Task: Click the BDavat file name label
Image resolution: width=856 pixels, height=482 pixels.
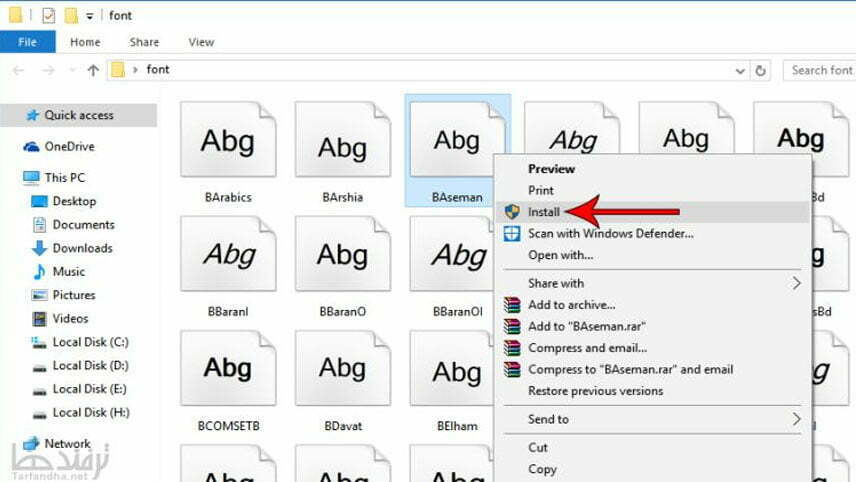Action: coord(343,426)
